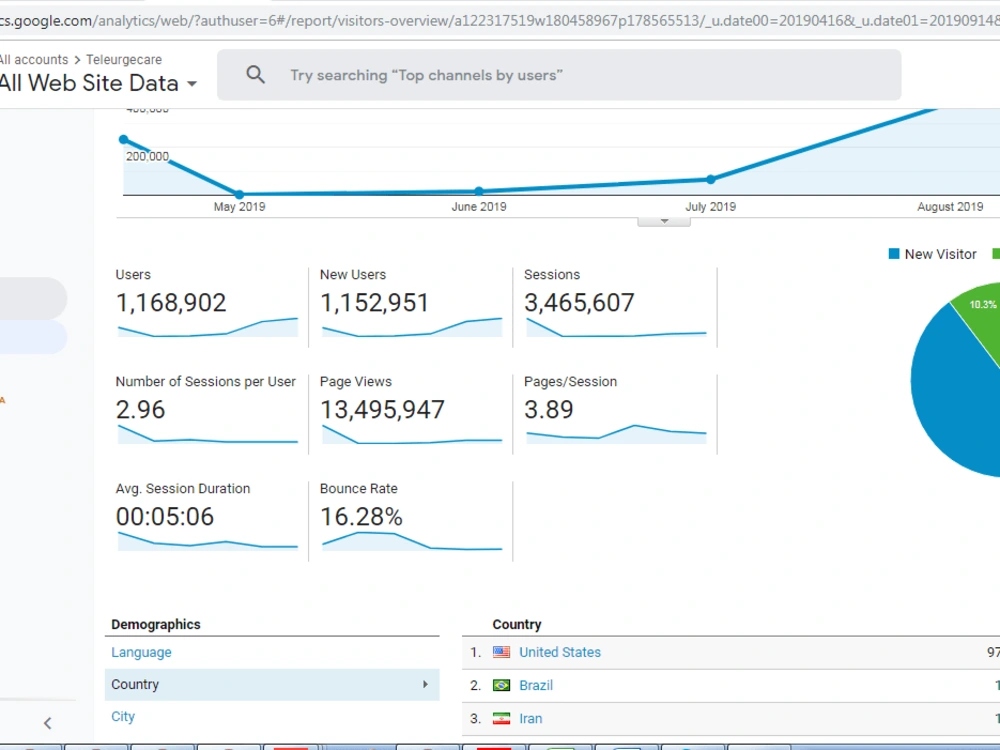This screenshot has width=1000, height=750.
Task: Select the June 2019 data point on chart
Action: pos(479,191)
